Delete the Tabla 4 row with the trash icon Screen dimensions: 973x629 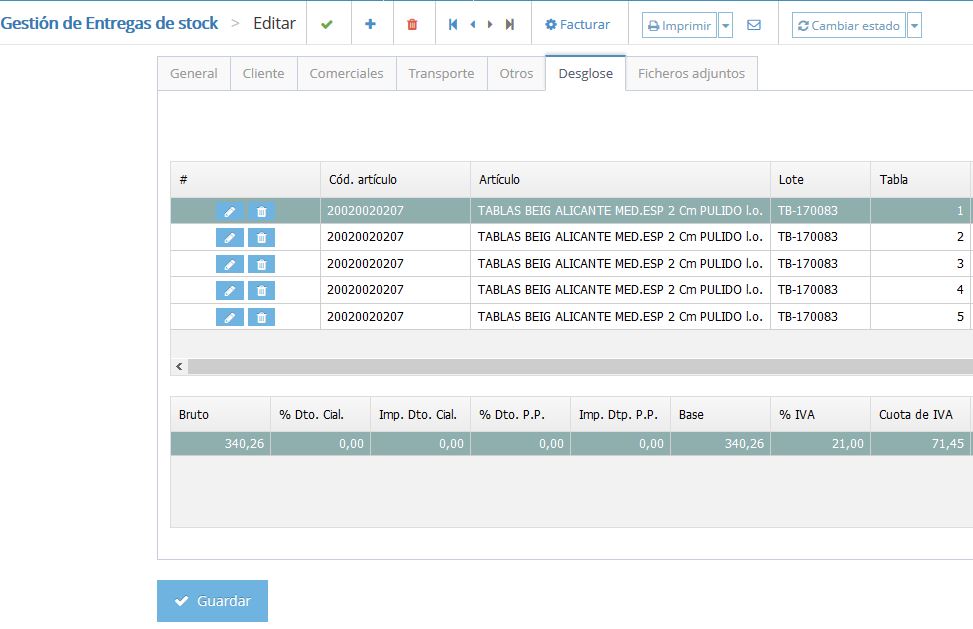[x=261, y=290]
